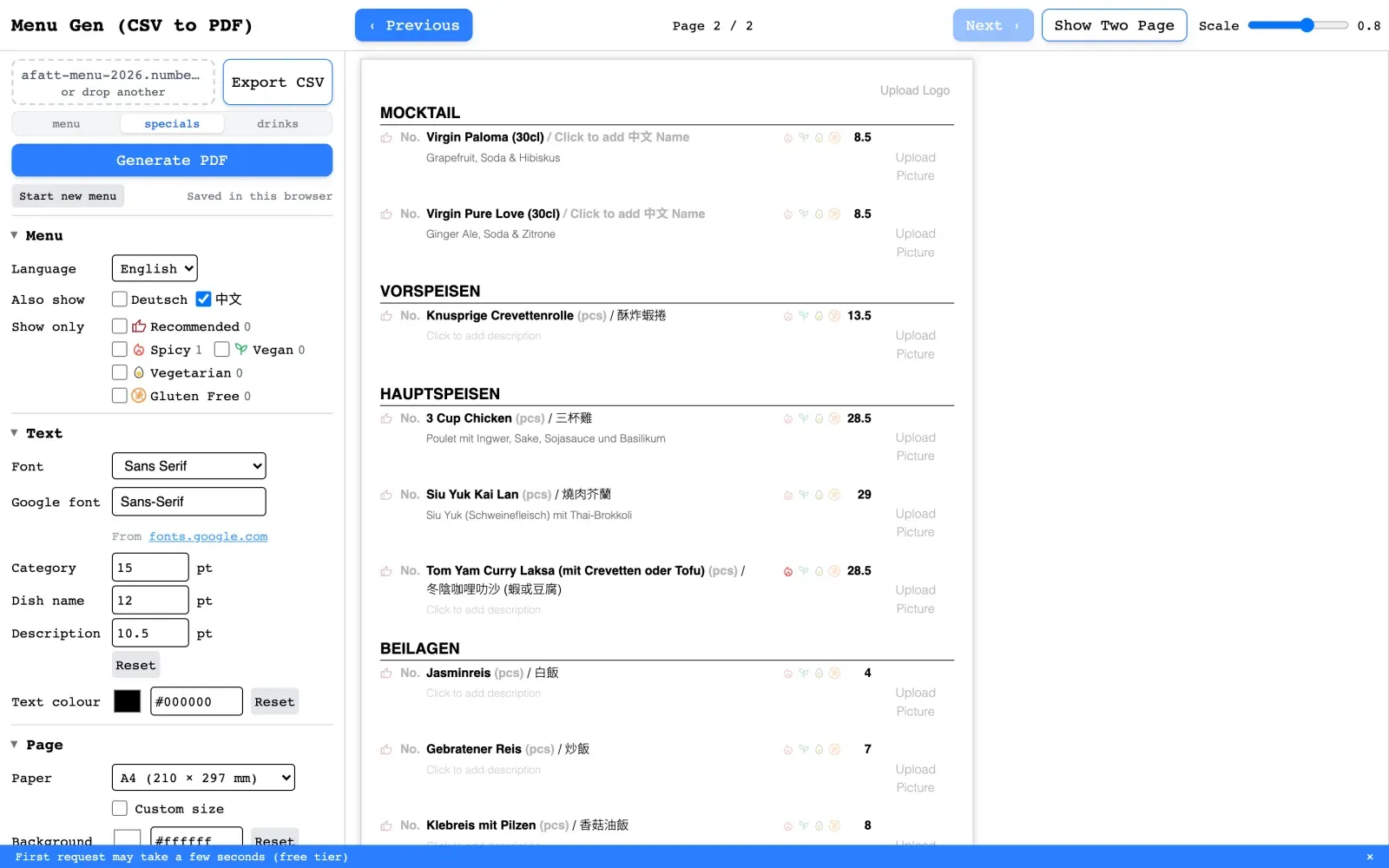Toggle spicy flame icon for Gebratener Reis
This screenshot has width=1389, height=868.
click(788, 749)
